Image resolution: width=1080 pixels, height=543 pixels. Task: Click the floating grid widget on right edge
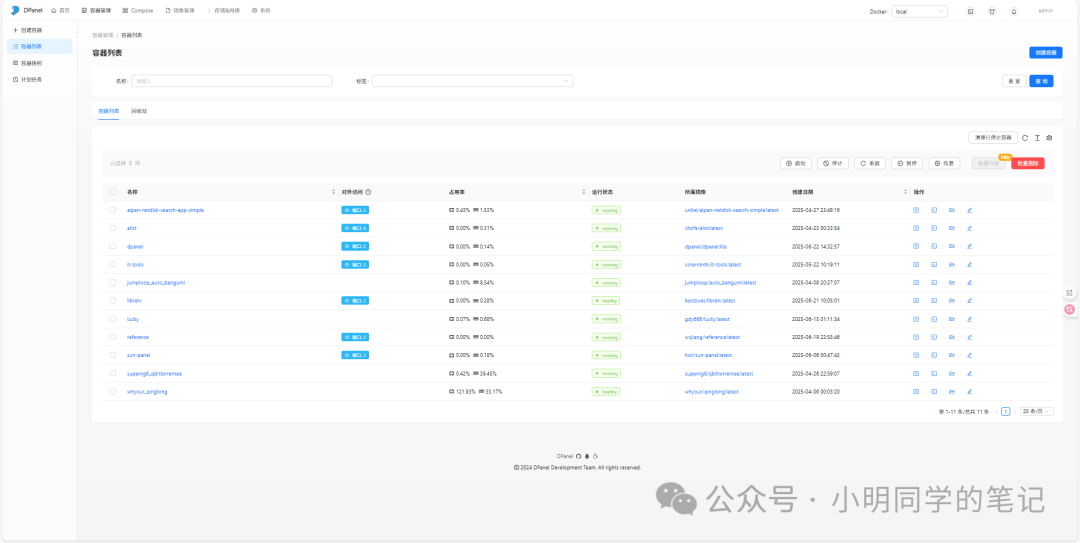pyautogui.click(x=1070, y=293)
